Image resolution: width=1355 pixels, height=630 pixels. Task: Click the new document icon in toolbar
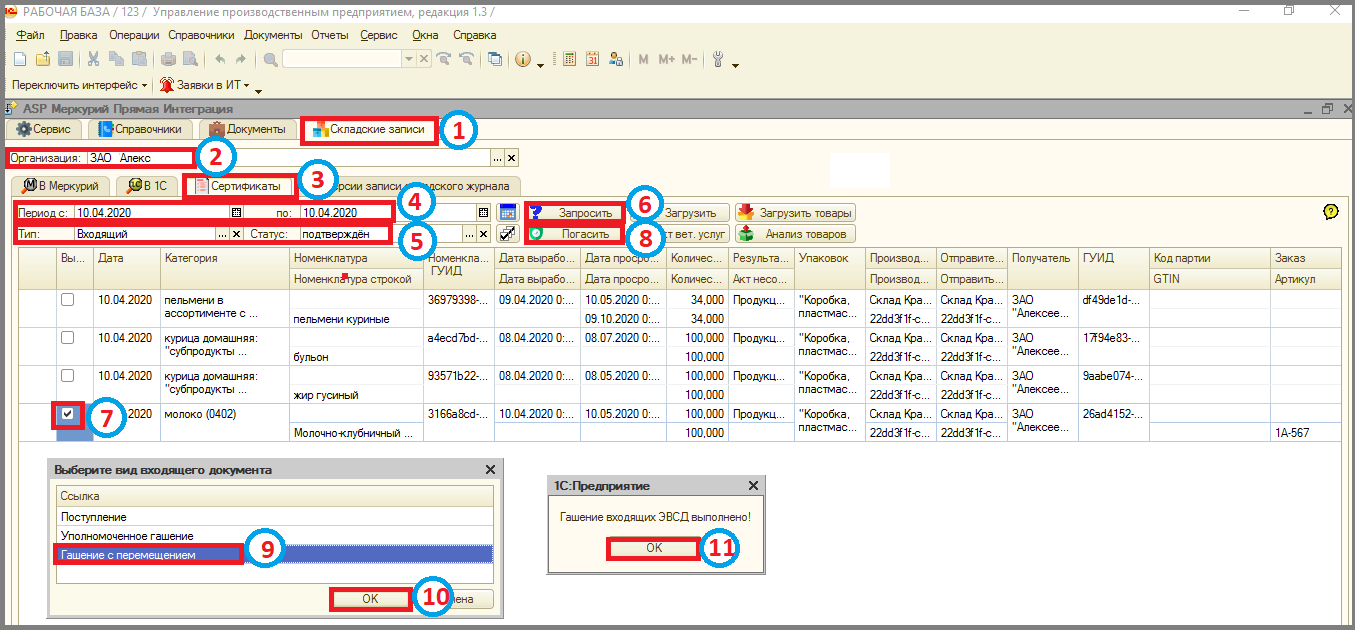(19, 59)
